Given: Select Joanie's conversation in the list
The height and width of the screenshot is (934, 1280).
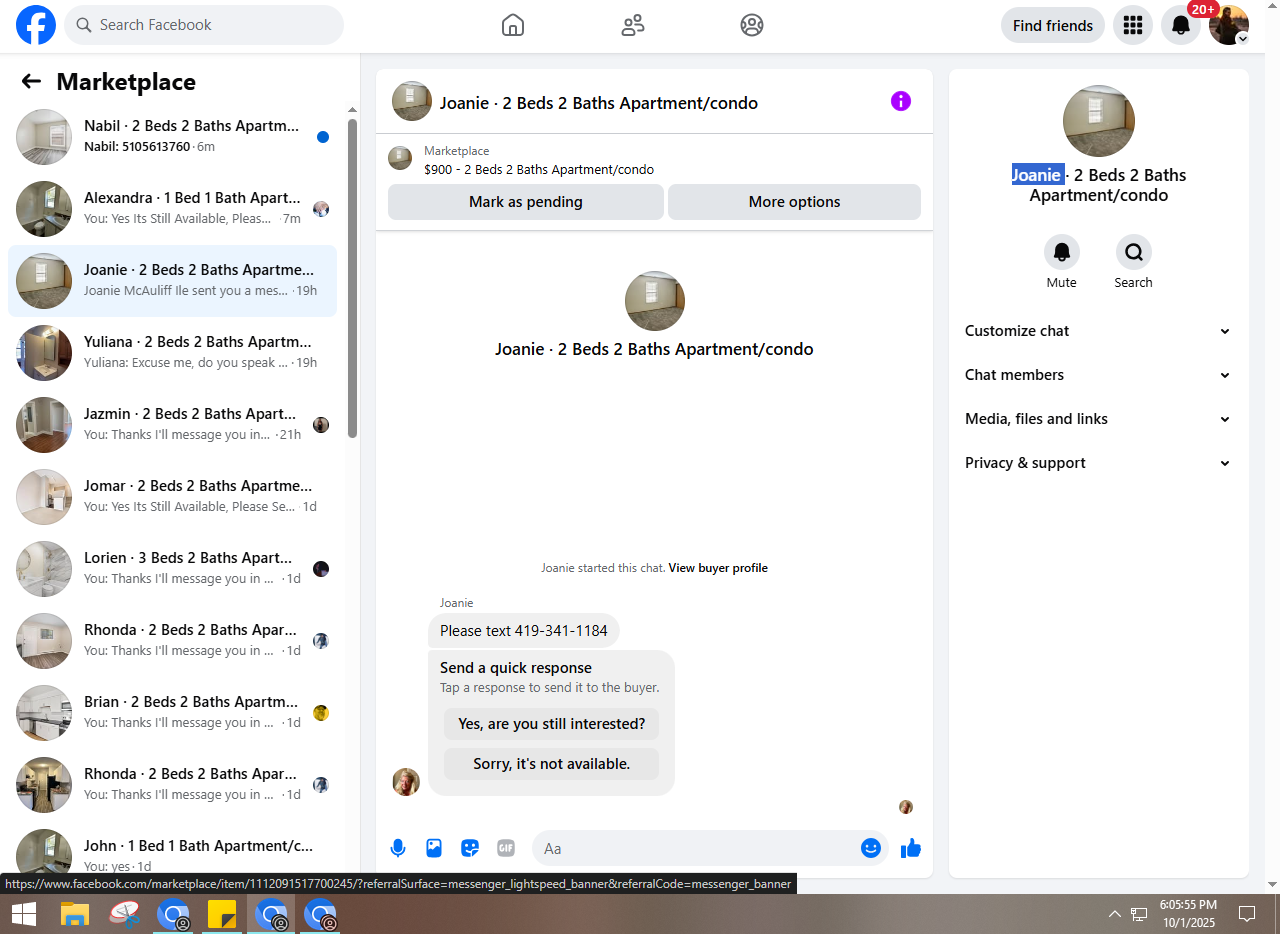Looking at the screenshot, I should click(172, 281).
